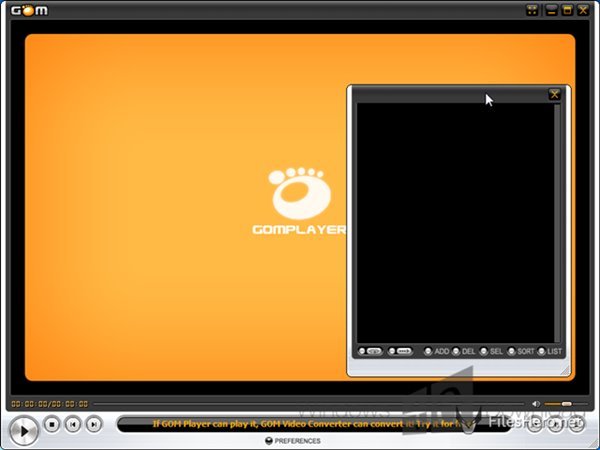Click the playlist window resize grip
The height and width of the screenshot is (450, 600).
565,370
